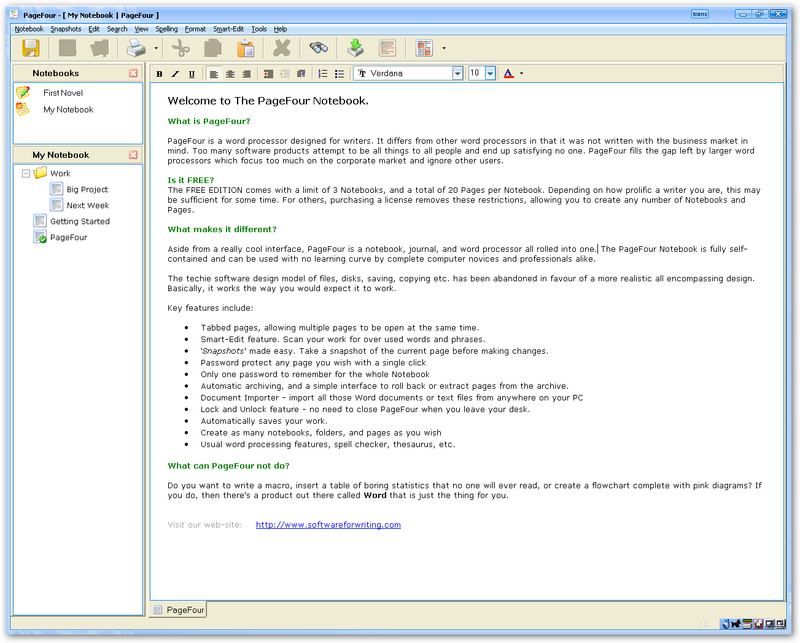Toggle the numbered list
The image size is (800, 643).
323,74
